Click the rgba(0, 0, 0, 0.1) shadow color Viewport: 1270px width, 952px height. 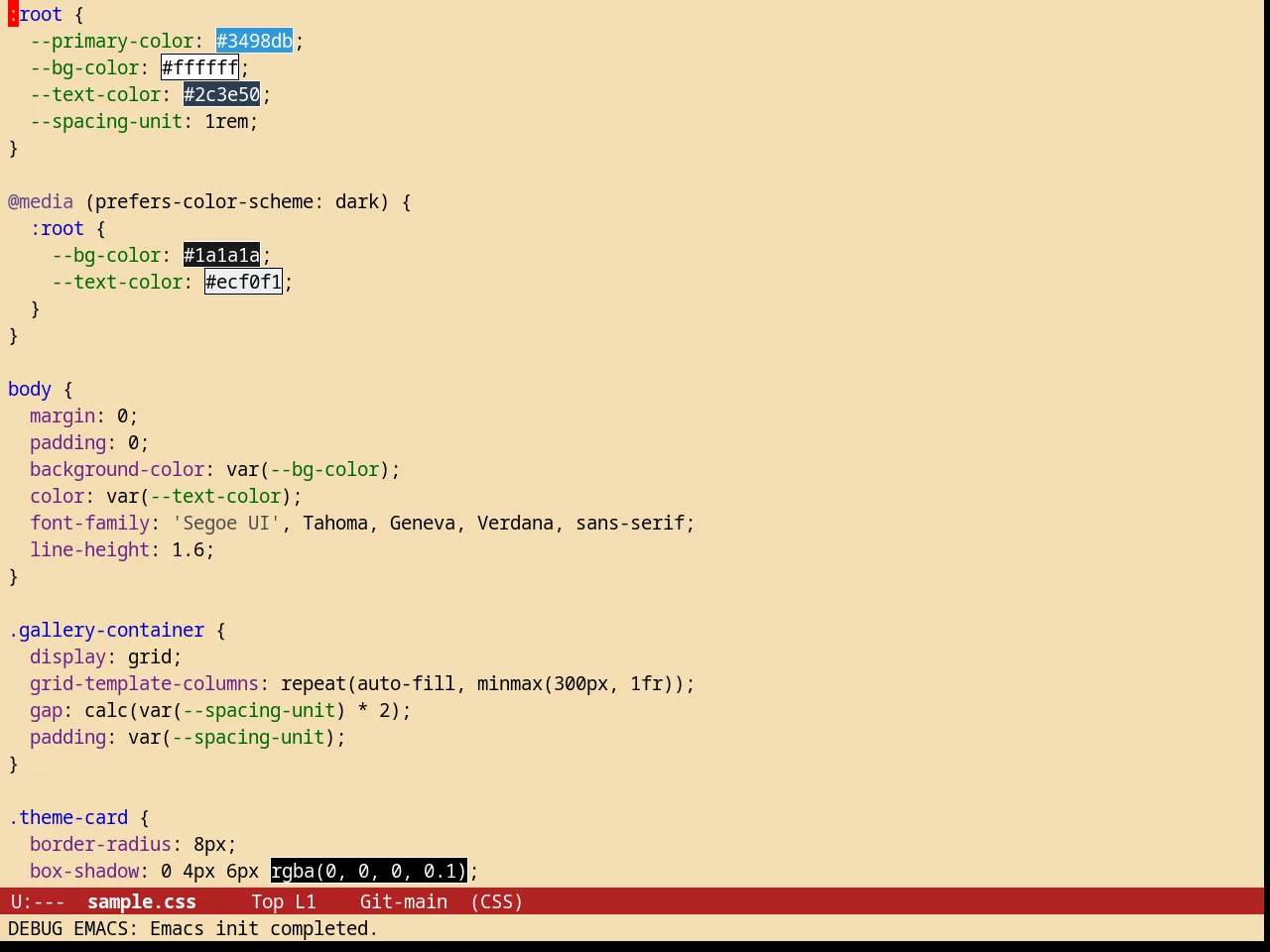pos(368,871)
